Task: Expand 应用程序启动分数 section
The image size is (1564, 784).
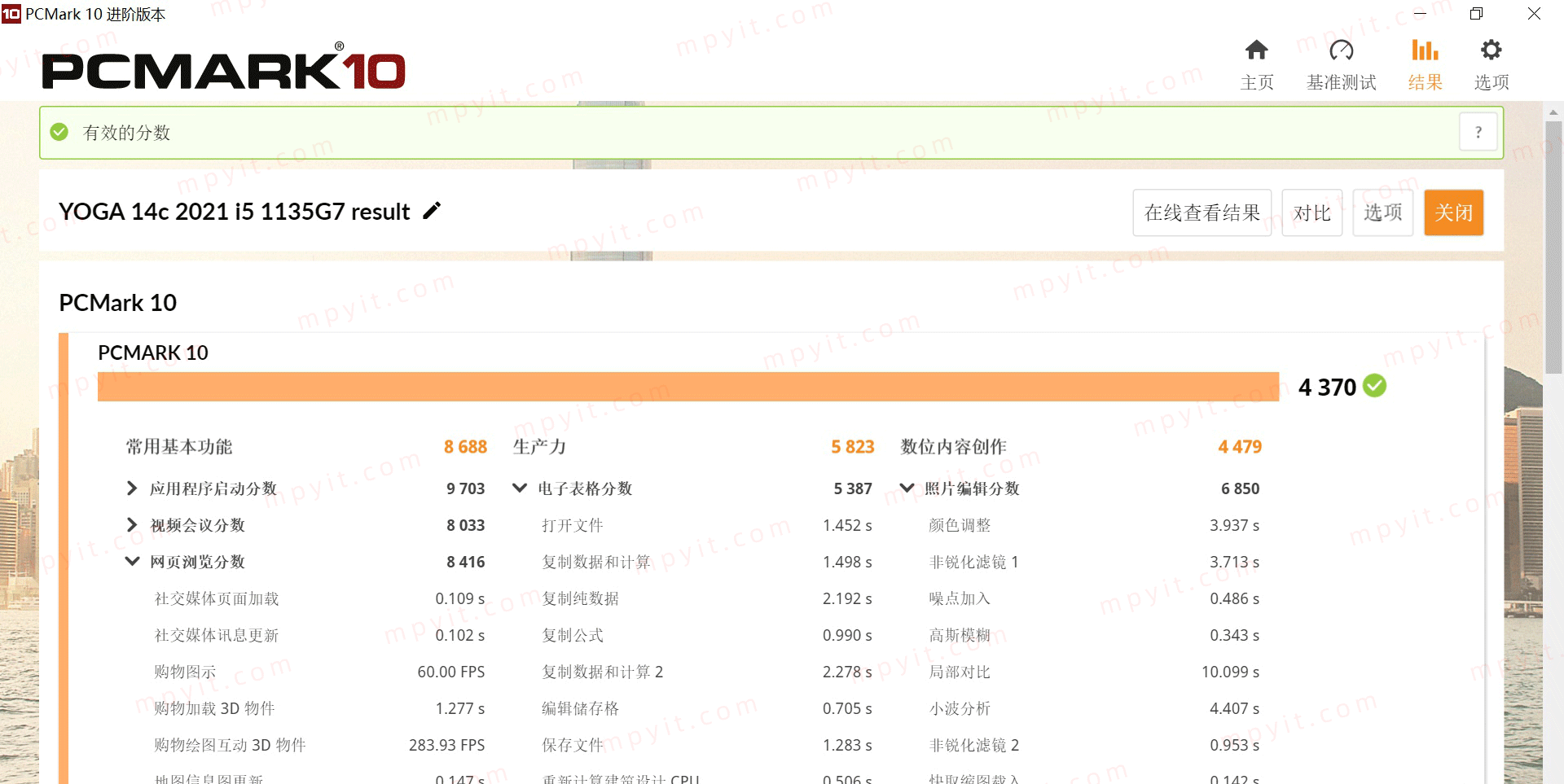Action: click(132, 488)
